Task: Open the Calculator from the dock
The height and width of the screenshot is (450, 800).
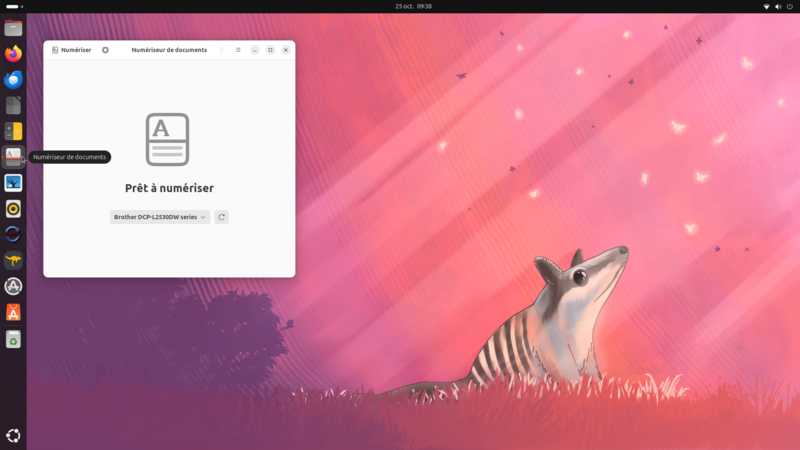Action: (x=13, y=131)
